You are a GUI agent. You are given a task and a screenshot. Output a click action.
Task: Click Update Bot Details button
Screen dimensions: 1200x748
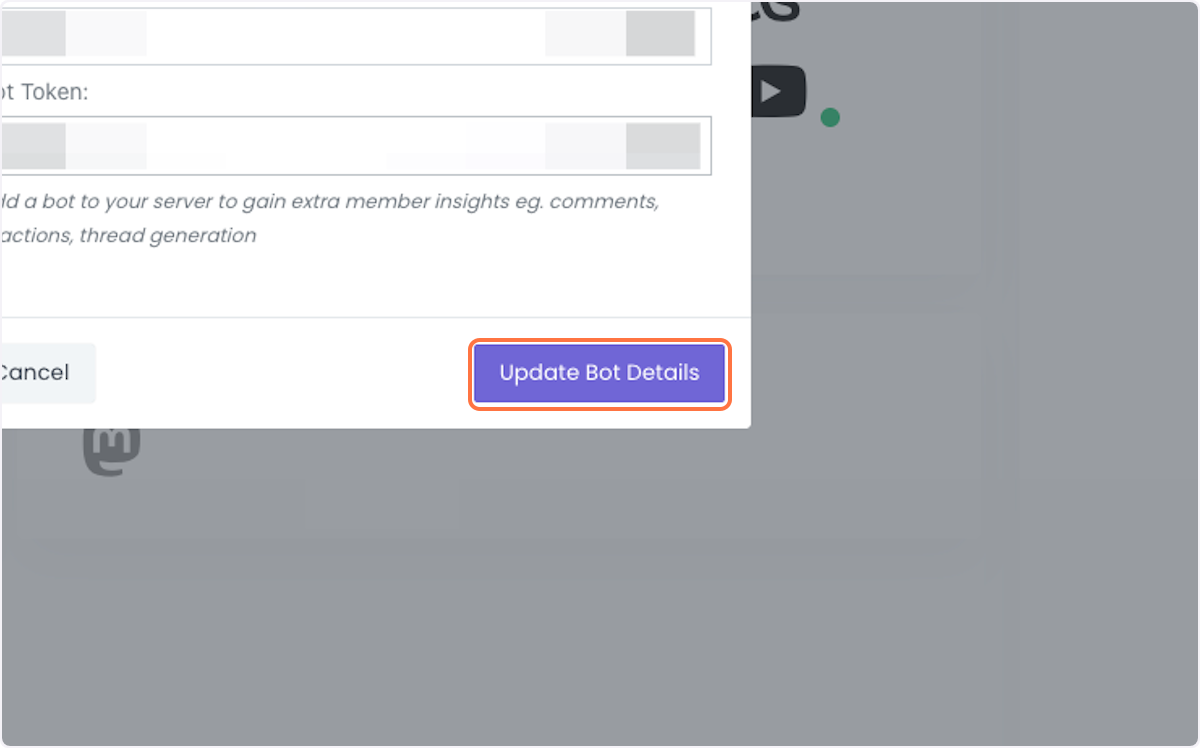pyautogui.click(x=599, y=373)
